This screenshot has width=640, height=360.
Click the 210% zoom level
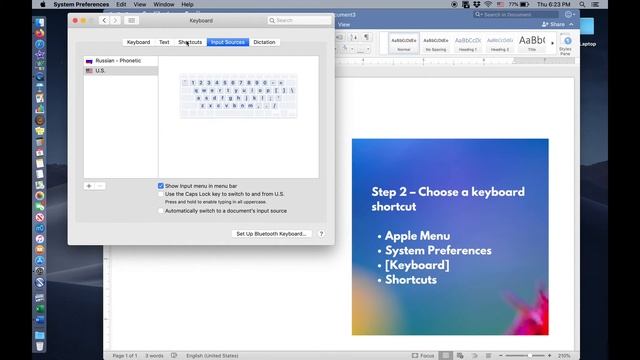[x=564, y=356]
